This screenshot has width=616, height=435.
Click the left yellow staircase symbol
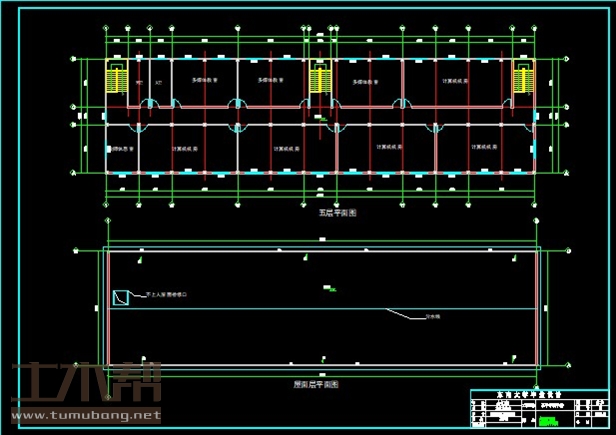coord(116,78)
